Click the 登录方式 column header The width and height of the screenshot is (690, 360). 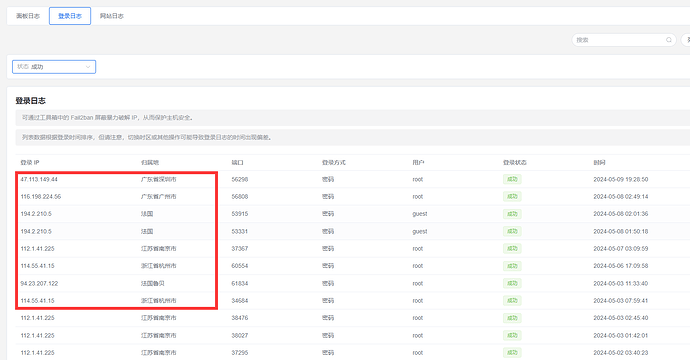[x=334, y=162]
